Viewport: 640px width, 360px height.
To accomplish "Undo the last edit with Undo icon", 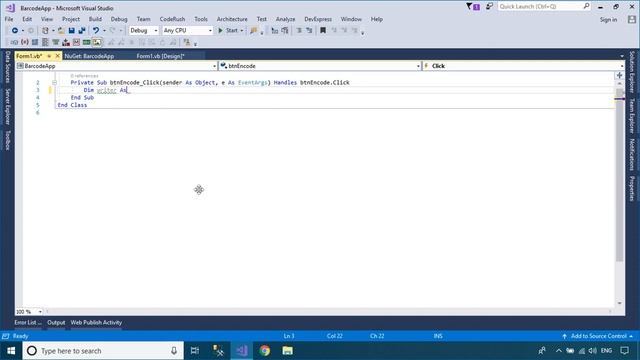I will coord(96,31).
